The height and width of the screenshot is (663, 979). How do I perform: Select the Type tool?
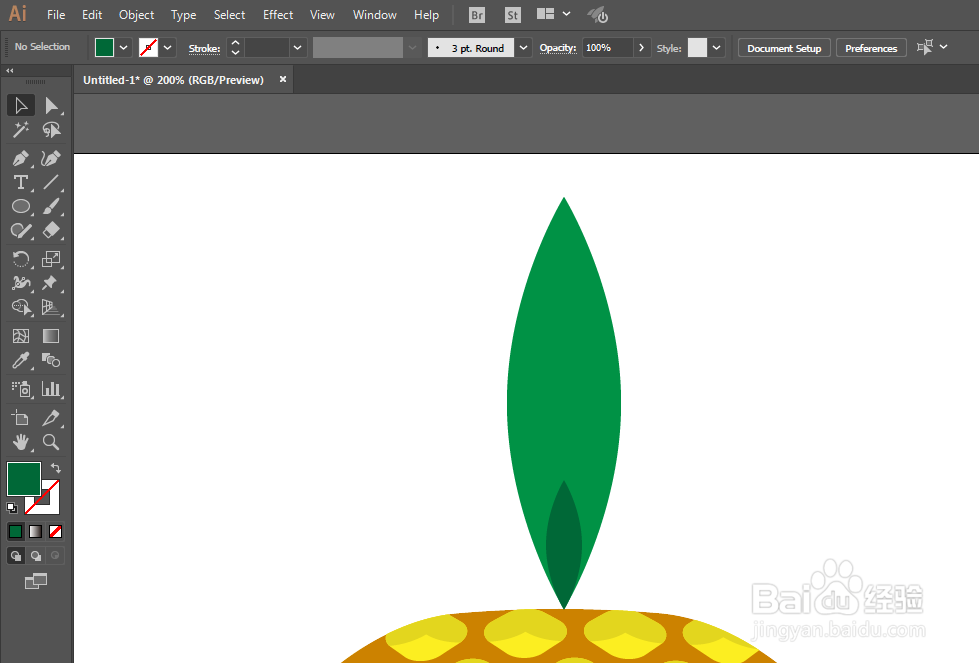coord(20,182)
